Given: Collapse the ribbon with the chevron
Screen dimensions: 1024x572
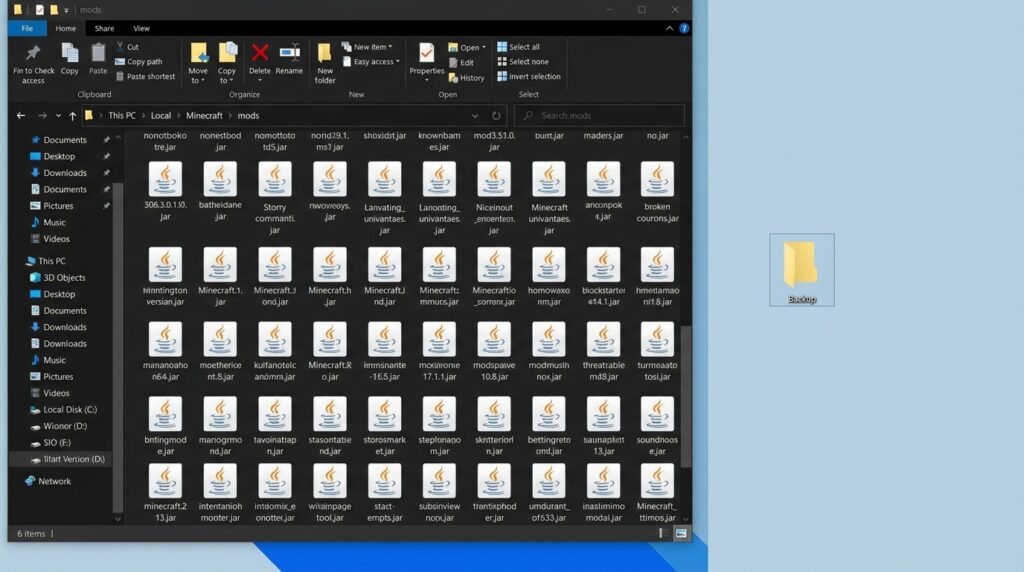Looking at the screenshot, I should coord(669,28).
